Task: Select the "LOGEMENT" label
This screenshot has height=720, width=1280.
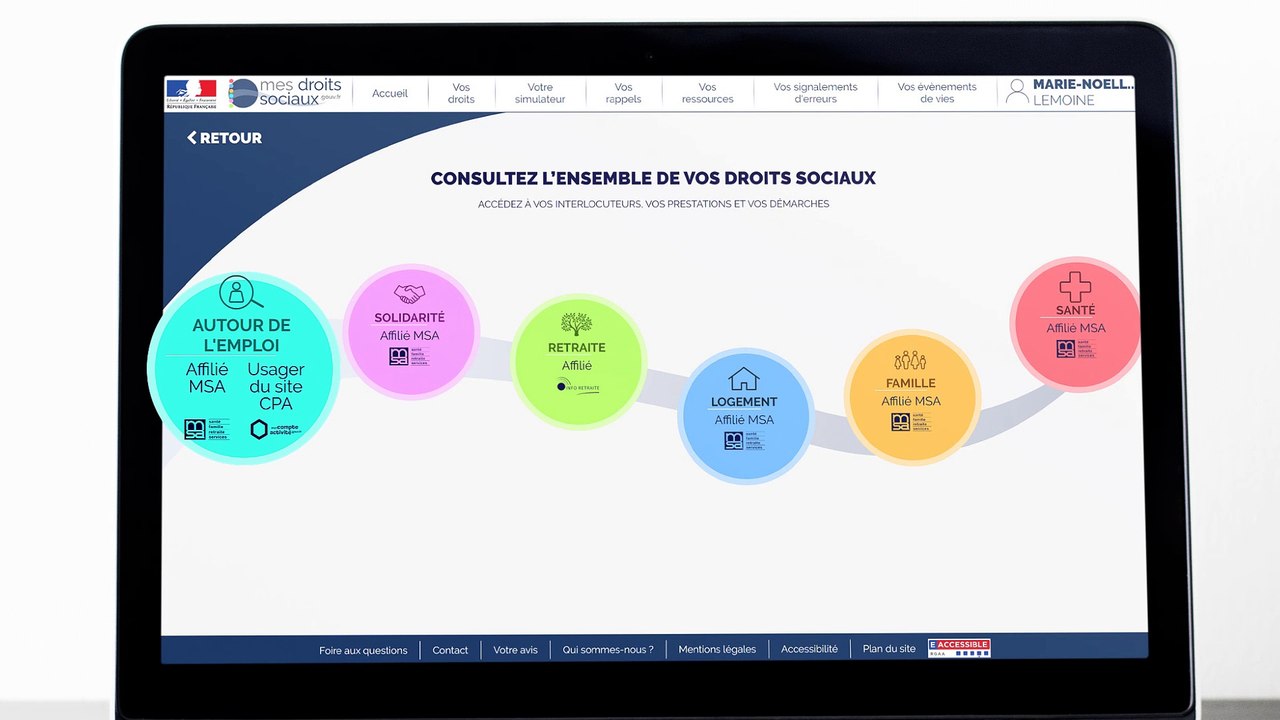Action: [744, 402]
